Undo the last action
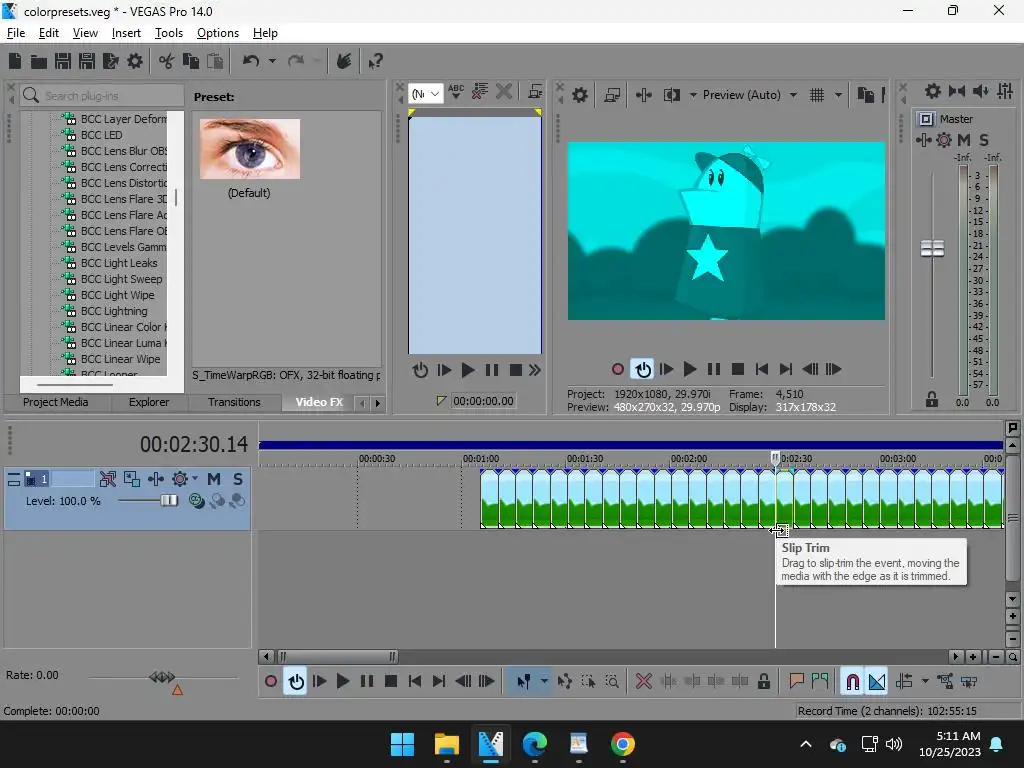The width and height of the screenshot is (1024, 768). tap(251, 61)
